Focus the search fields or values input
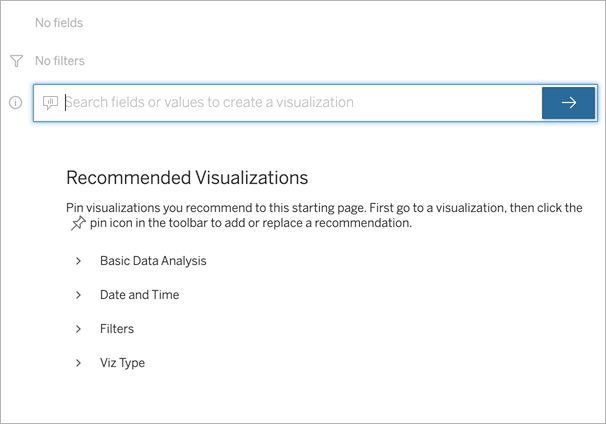Image resolution: width=606 pixels, height=424 pixels. coord(300,102)
